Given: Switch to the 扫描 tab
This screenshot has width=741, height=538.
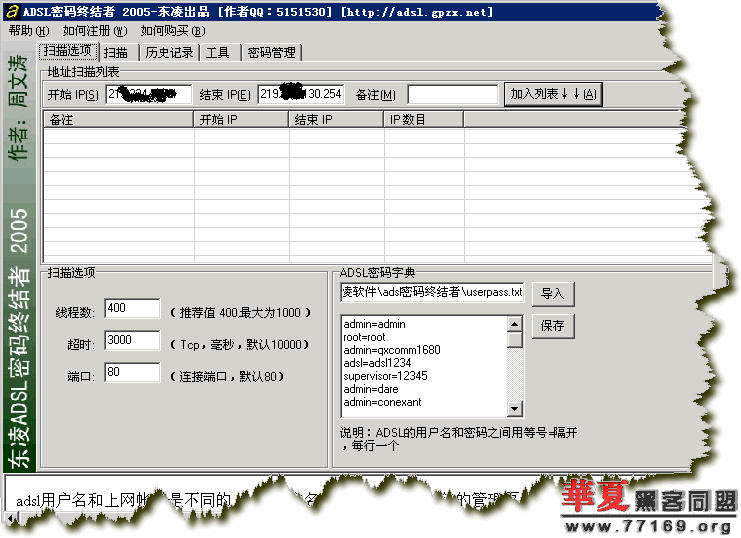Looking at the screenshot, I should [116, 52].
